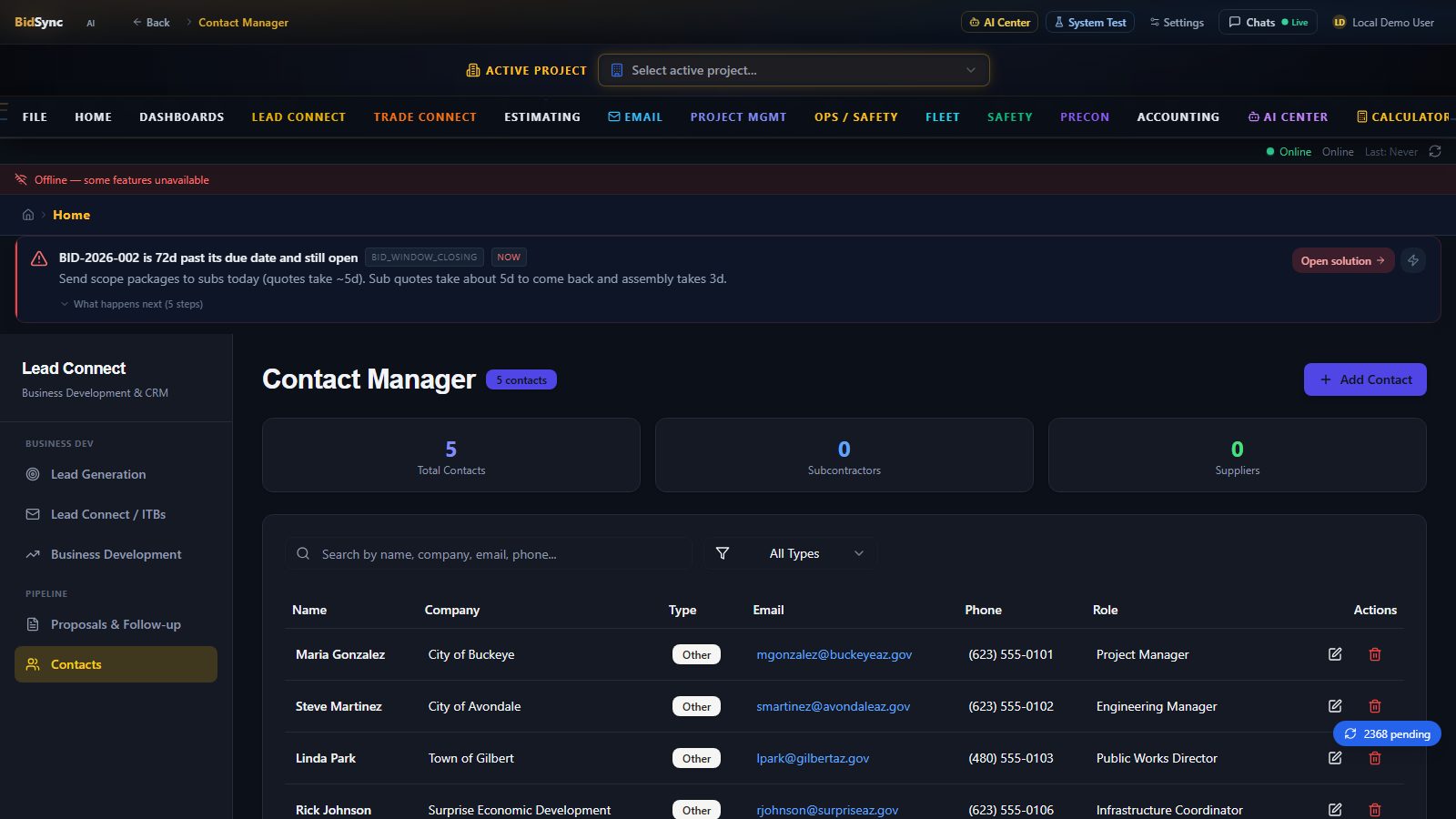Edit Maria Gonzalez contact entry
The width and height of the screenshot is (1456, 819).
tap(1335, 654)
